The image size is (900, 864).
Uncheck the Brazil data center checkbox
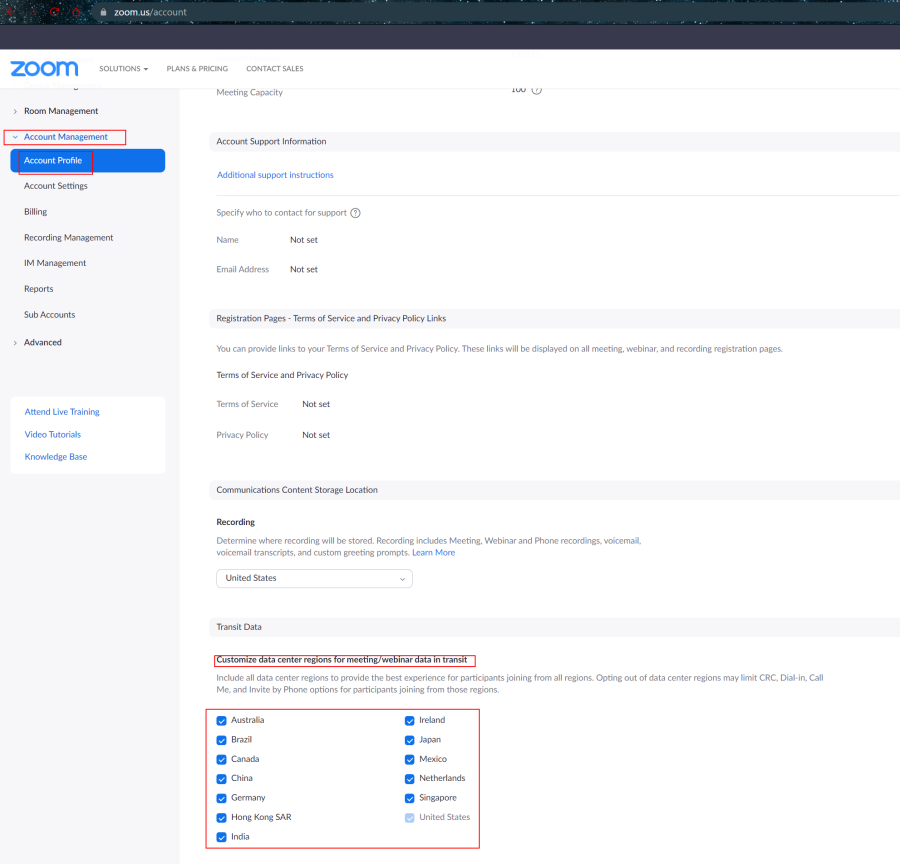point(222,740)
